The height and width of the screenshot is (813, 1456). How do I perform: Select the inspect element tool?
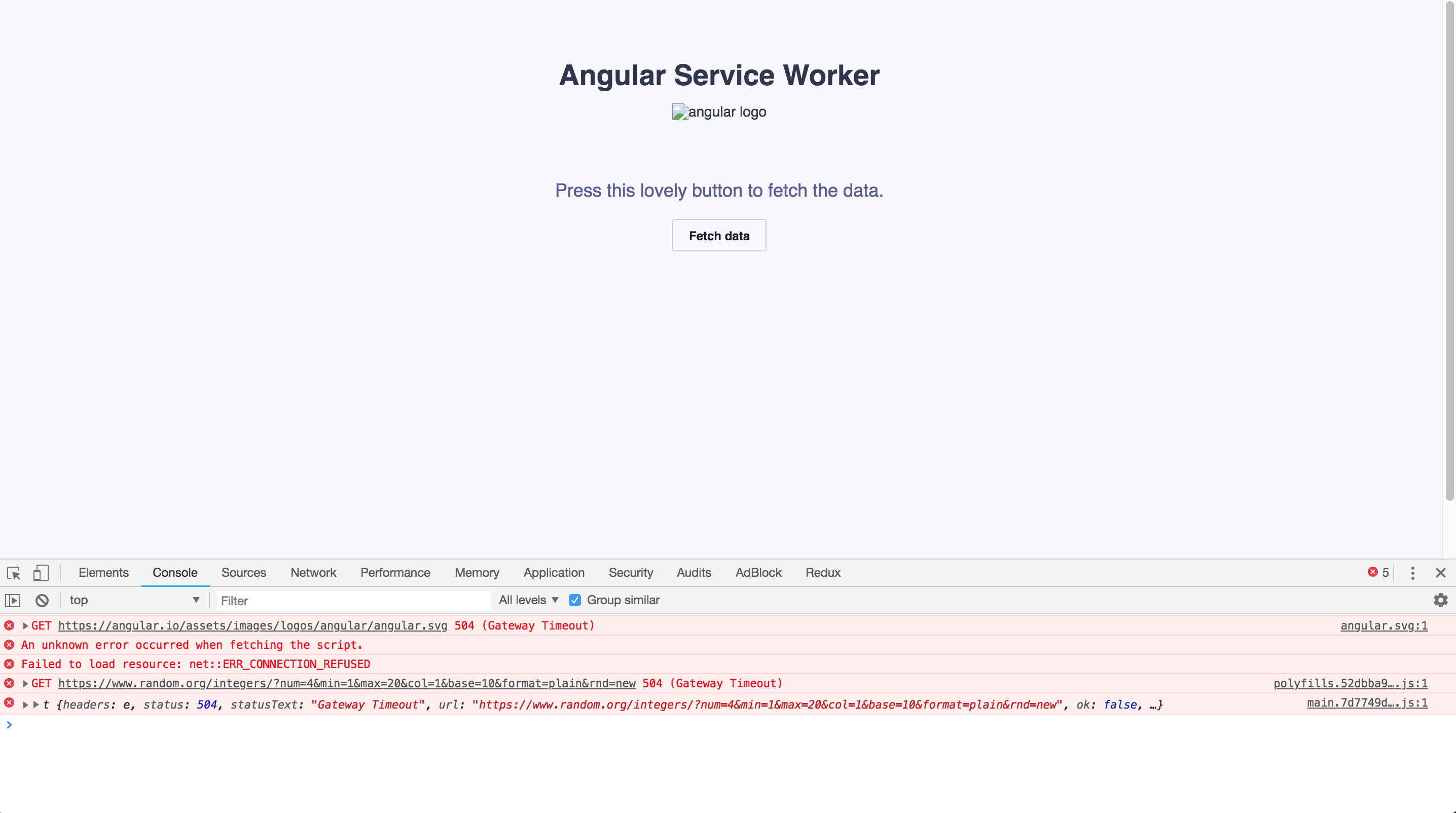pos(13,572)
